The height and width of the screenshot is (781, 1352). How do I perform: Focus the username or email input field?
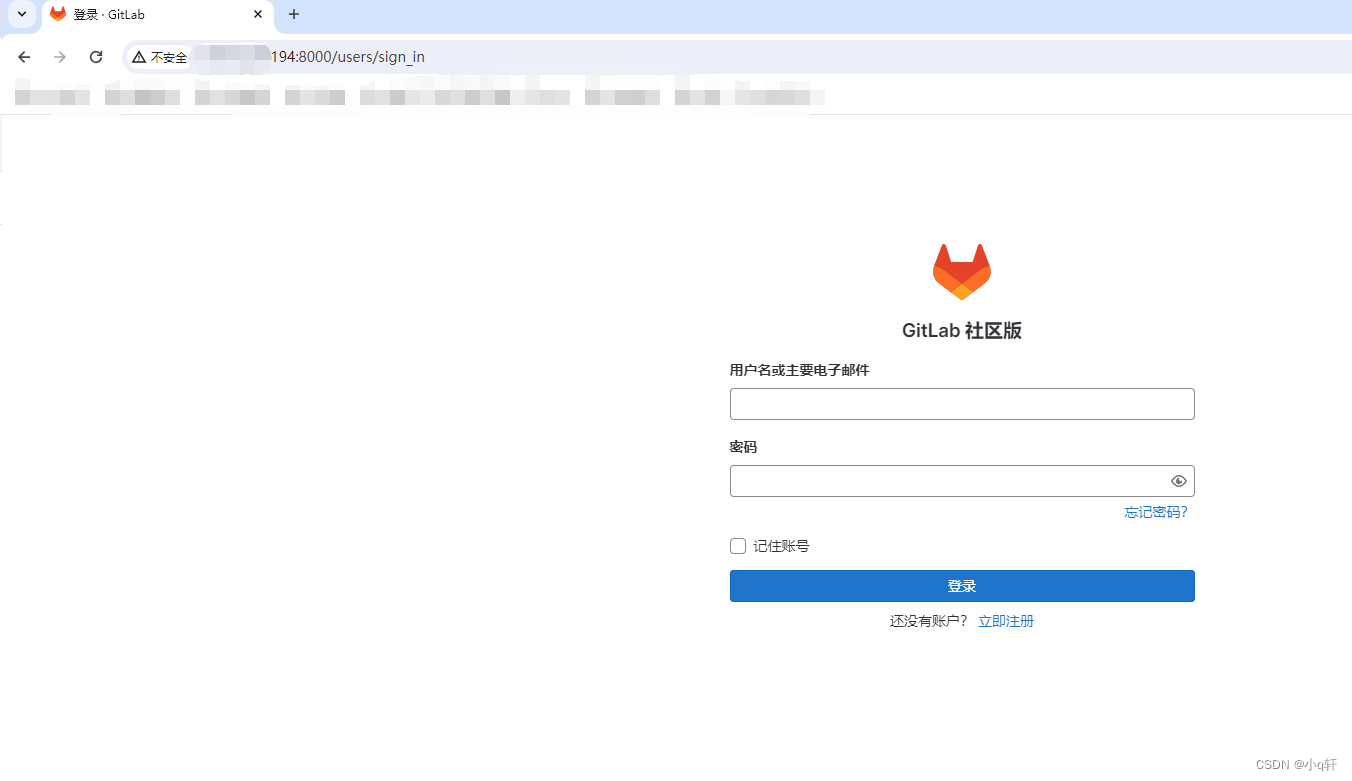[x=962, y=404]
